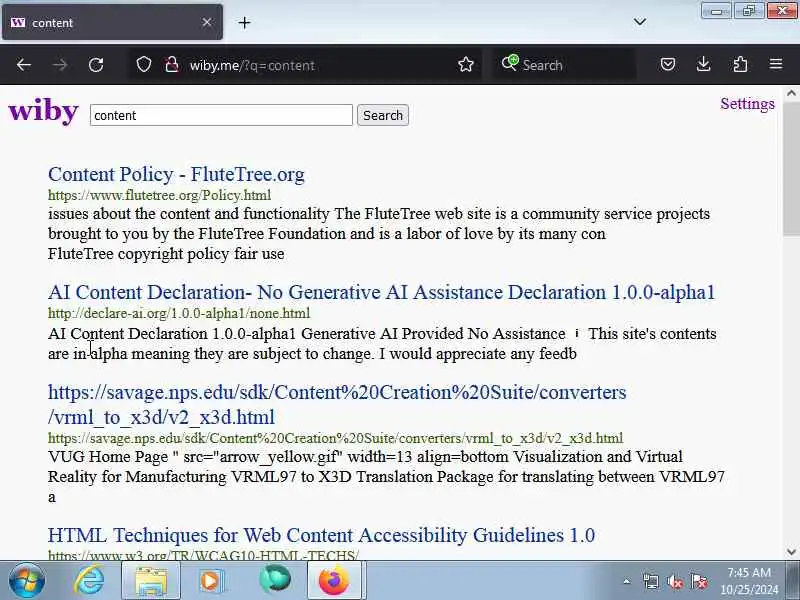The width and height of the screenshot is (800, 600).
Task: Open the Downloads panel
Action: pyautogui.click(x=704, y=64)
